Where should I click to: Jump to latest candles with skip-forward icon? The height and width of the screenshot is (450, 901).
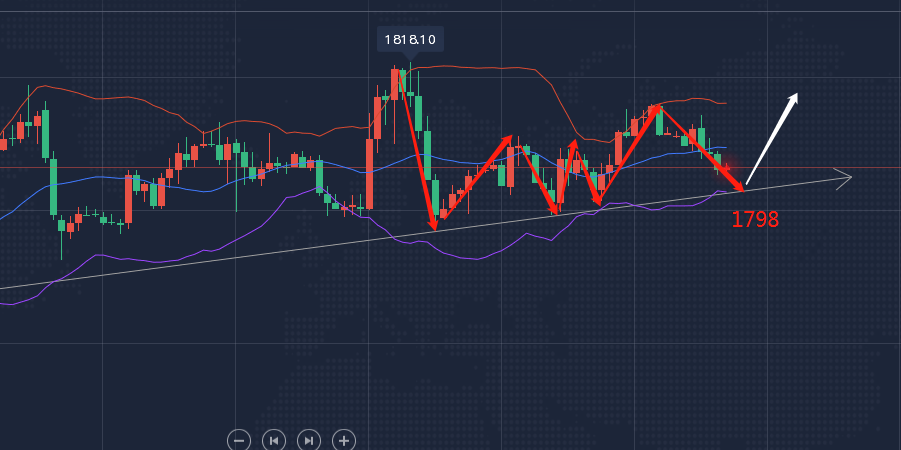(x=309, y=441)
